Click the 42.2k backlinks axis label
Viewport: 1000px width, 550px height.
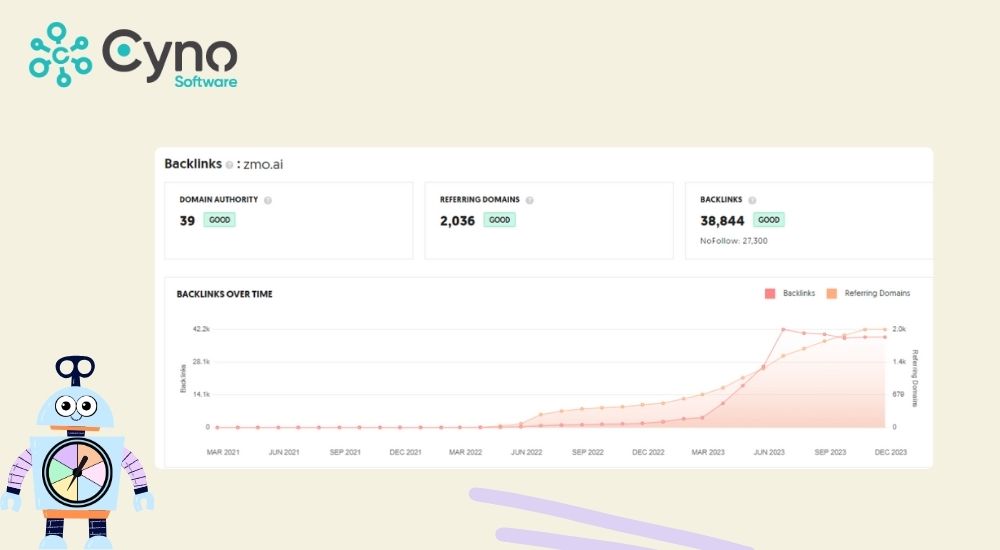[x=200, y=329]
